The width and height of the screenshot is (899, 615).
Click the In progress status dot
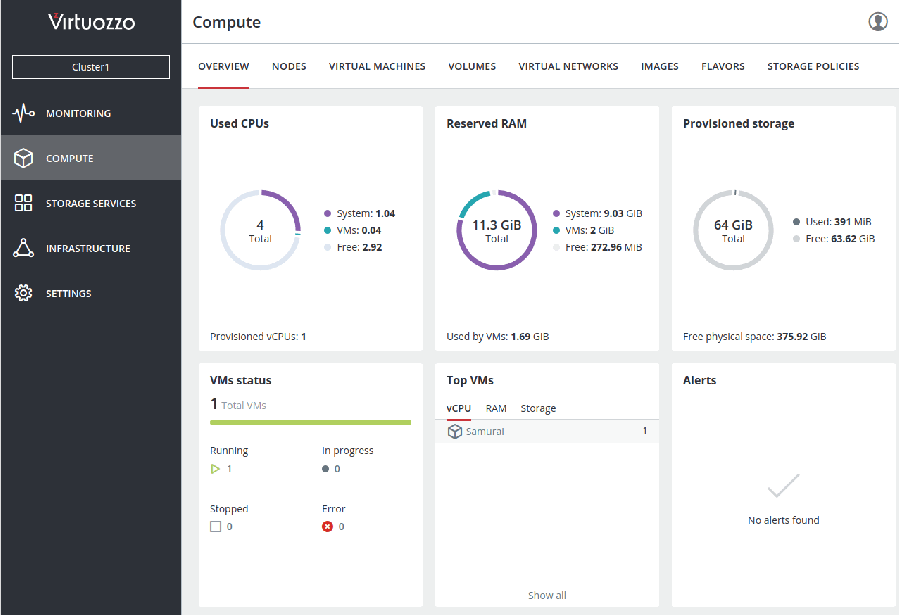326,468
